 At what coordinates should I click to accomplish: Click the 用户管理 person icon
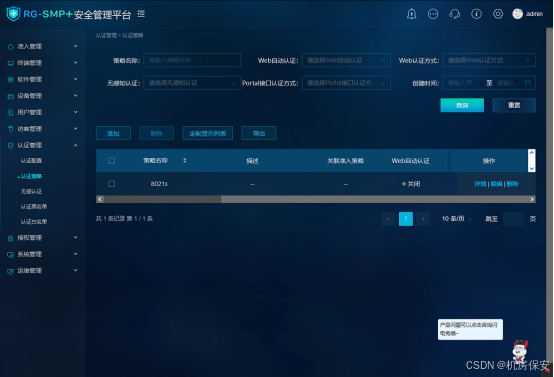pyautogui.click(x=11, y=112)
